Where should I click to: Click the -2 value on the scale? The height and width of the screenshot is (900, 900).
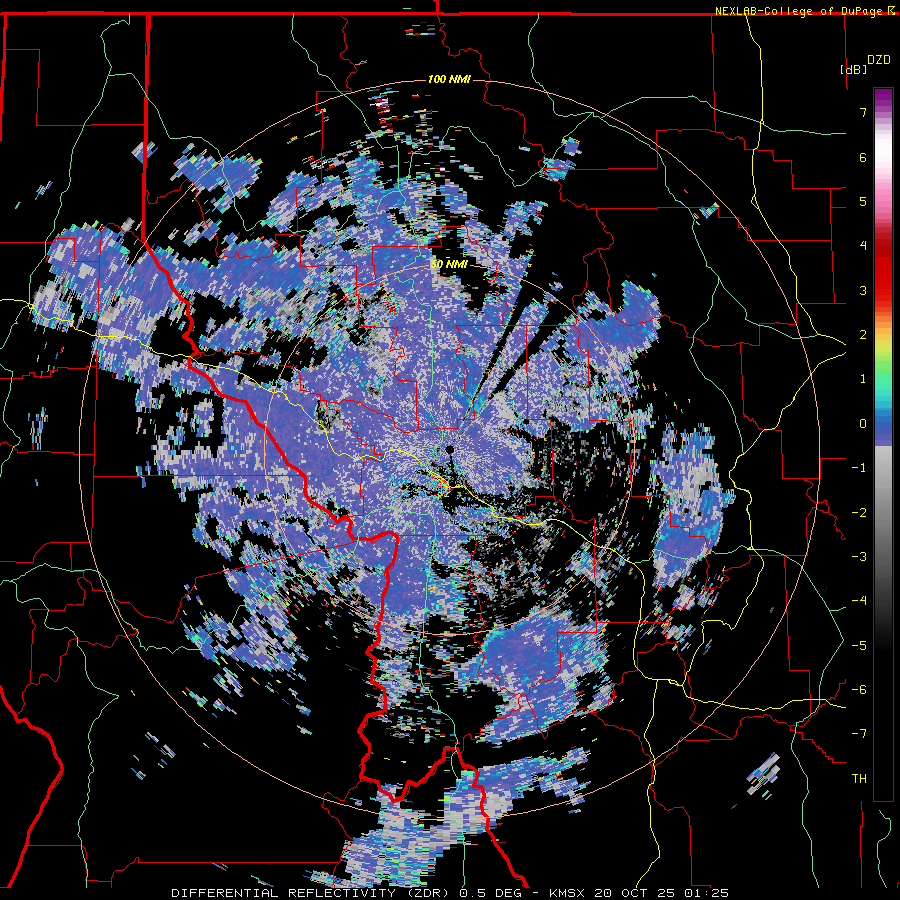(x=859, y=513)
